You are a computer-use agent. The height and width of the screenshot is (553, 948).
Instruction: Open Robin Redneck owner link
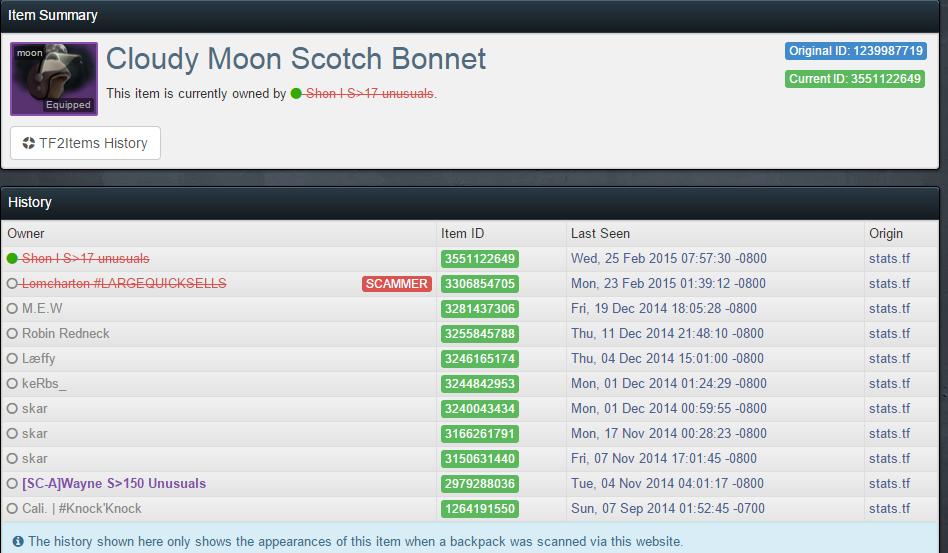[x=66, y=334]
